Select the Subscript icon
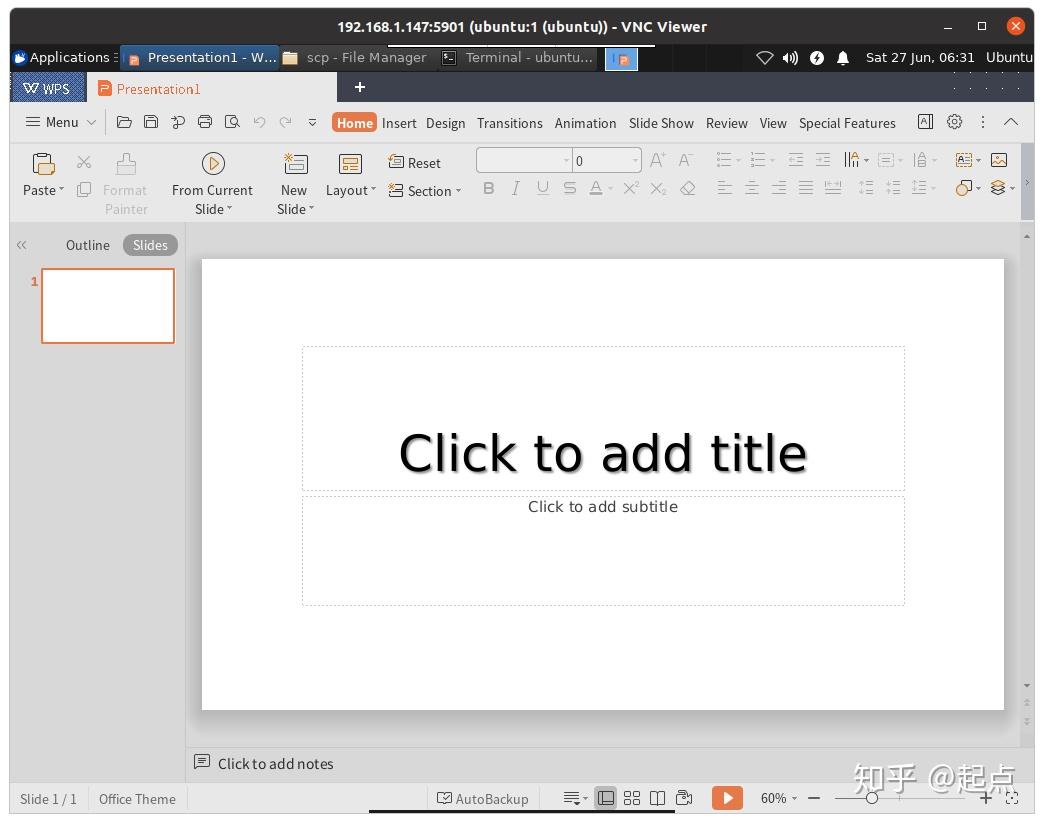The height and width of the screenshot is (823, 1044). coord(657,188)
